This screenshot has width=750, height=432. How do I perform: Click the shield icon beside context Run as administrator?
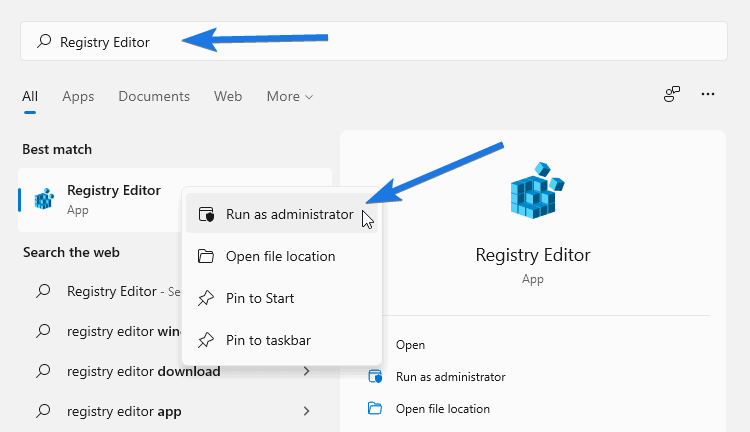pyautogui.click(x=206, y=214)
